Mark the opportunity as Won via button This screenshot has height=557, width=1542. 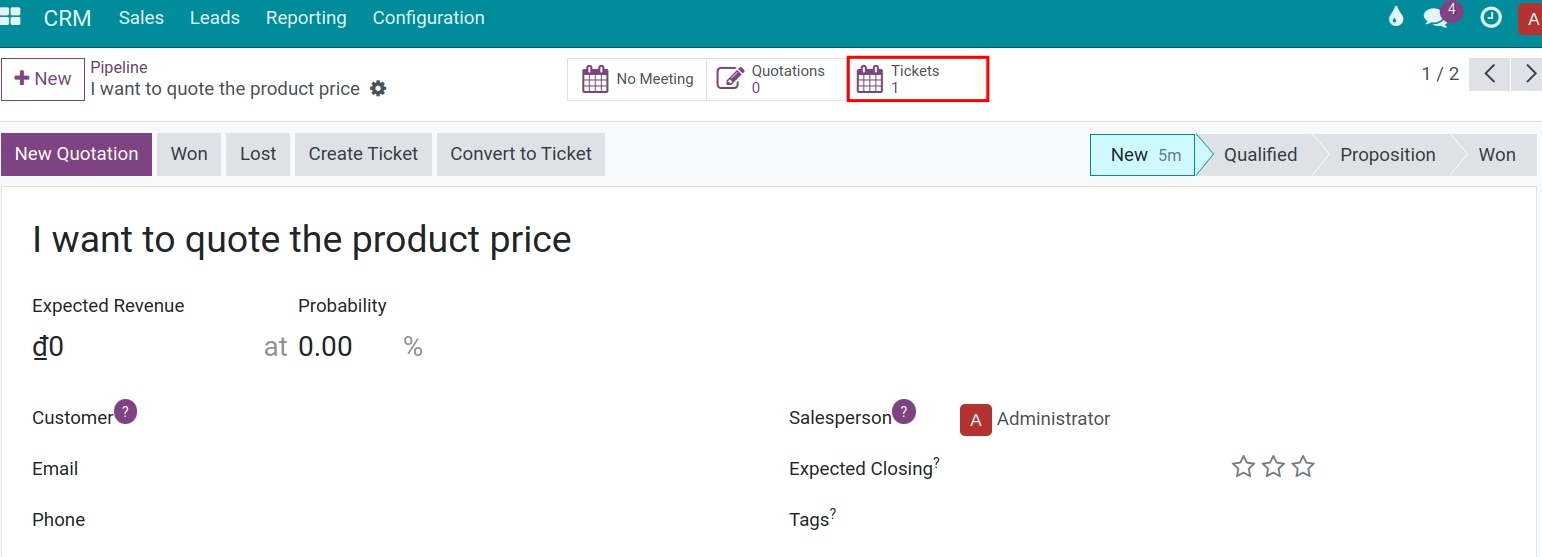(x=189, y=154)
